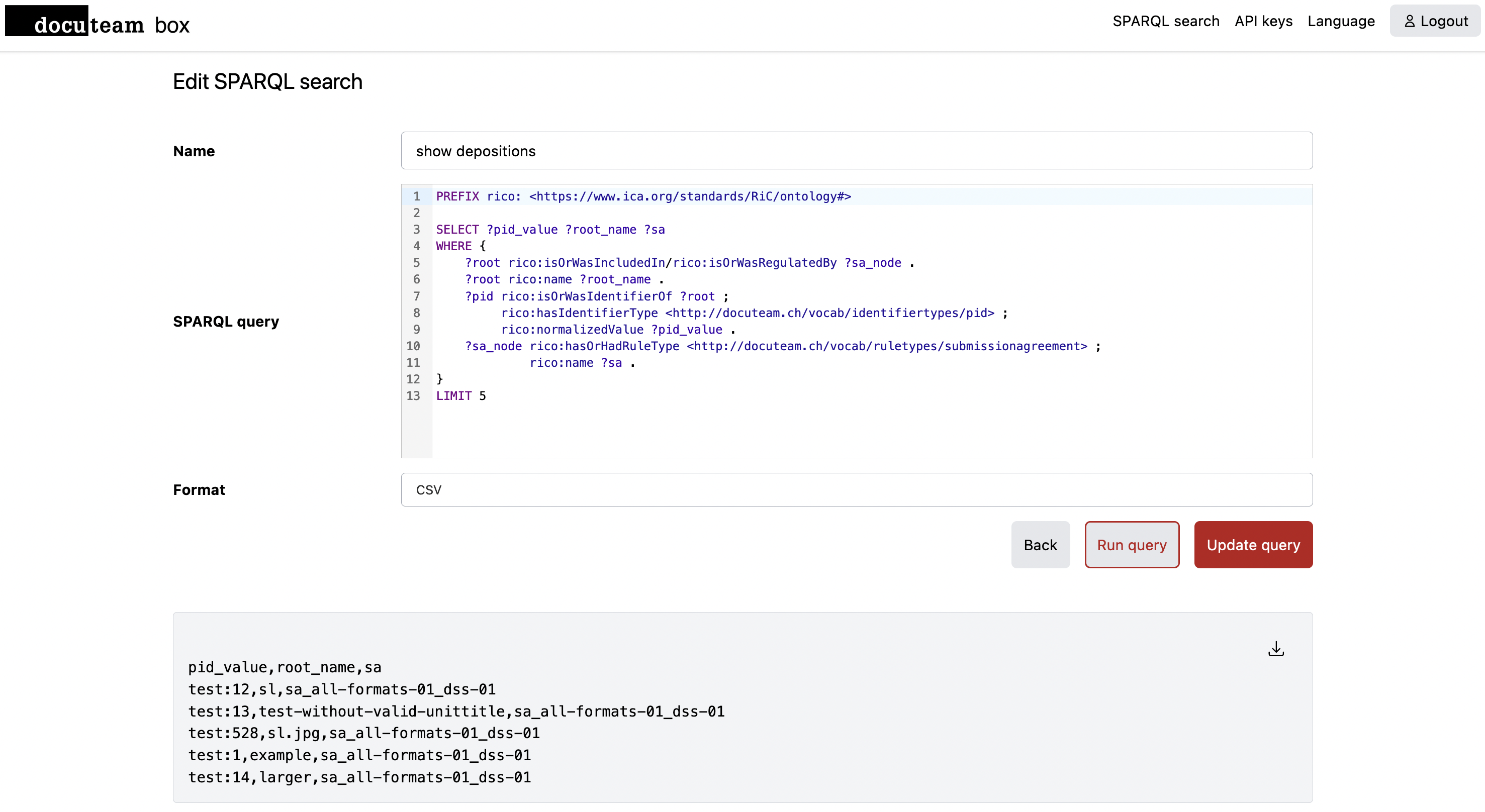Open the API keys page
The height and width of the screenshot is (812, 1485).
1263,21
